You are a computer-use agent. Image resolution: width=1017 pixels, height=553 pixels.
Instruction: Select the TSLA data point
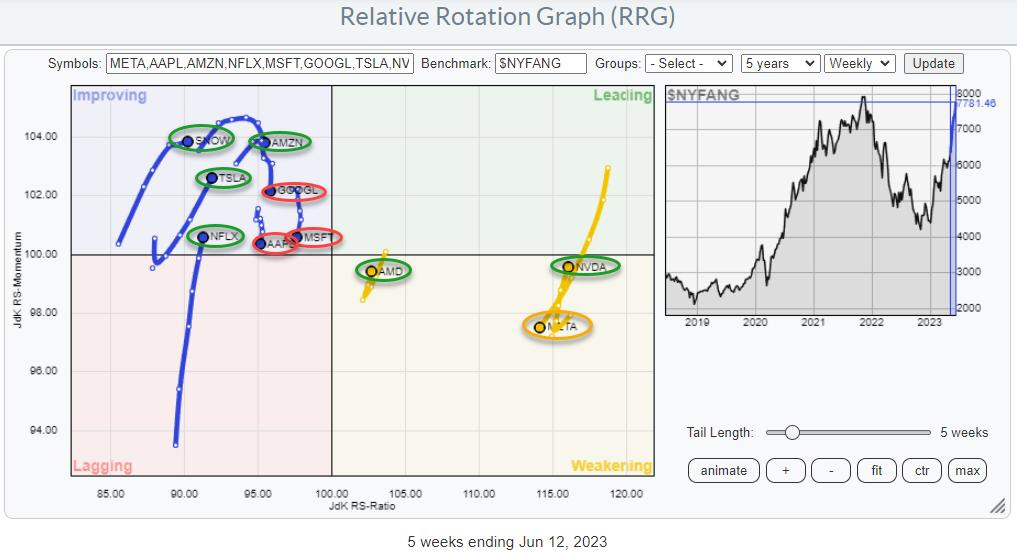[x=211, y=178]
